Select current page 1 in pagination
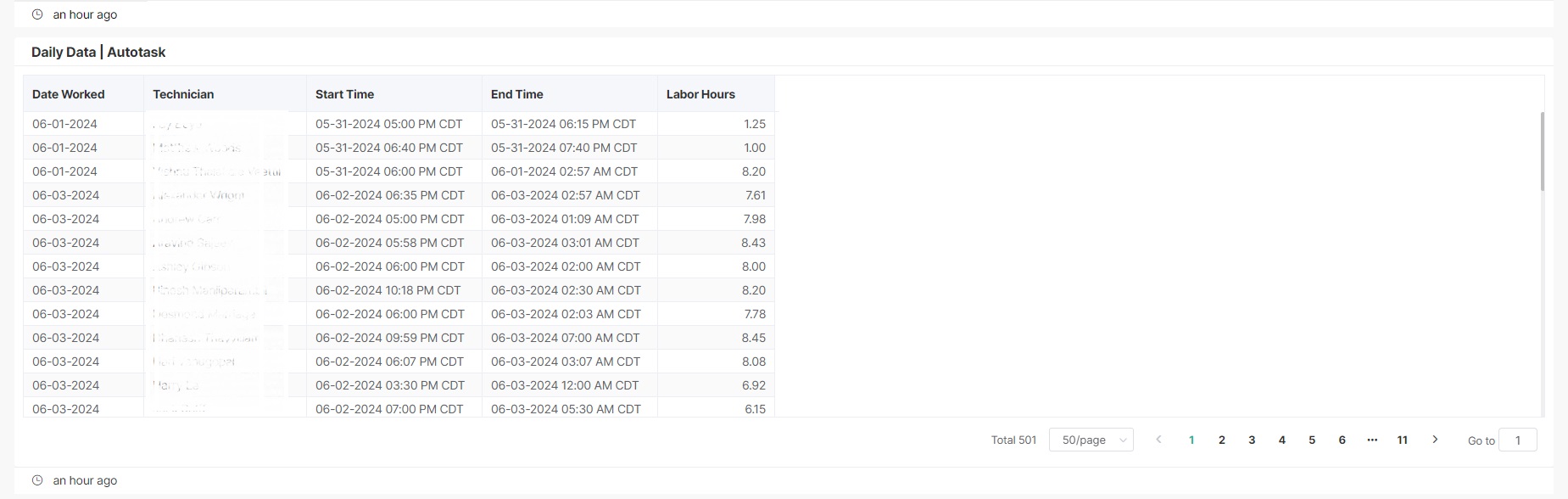The height and width of the screenshot is (499, 1568). (1191, 440)
